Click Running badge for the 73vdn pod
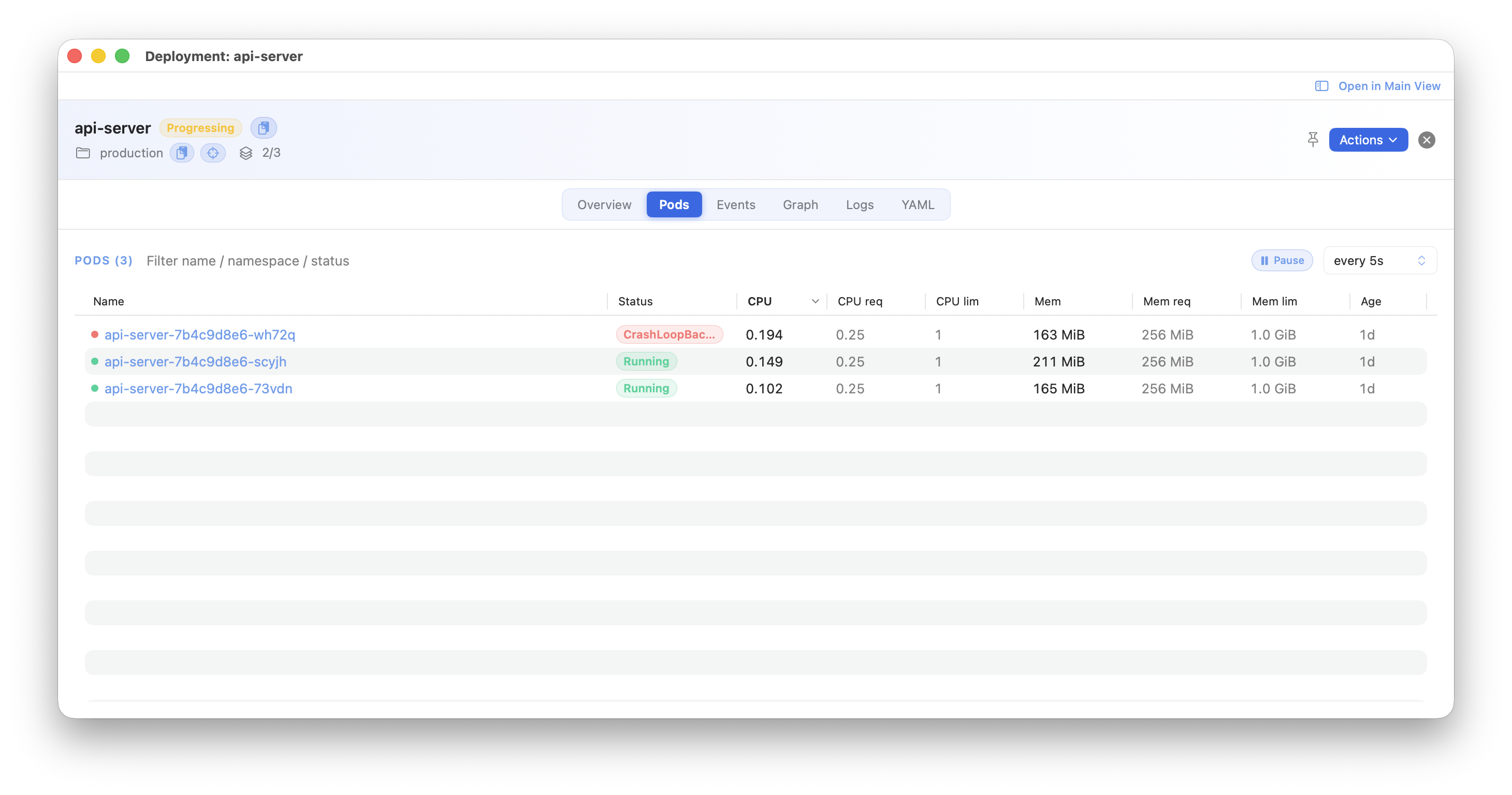 646,388
